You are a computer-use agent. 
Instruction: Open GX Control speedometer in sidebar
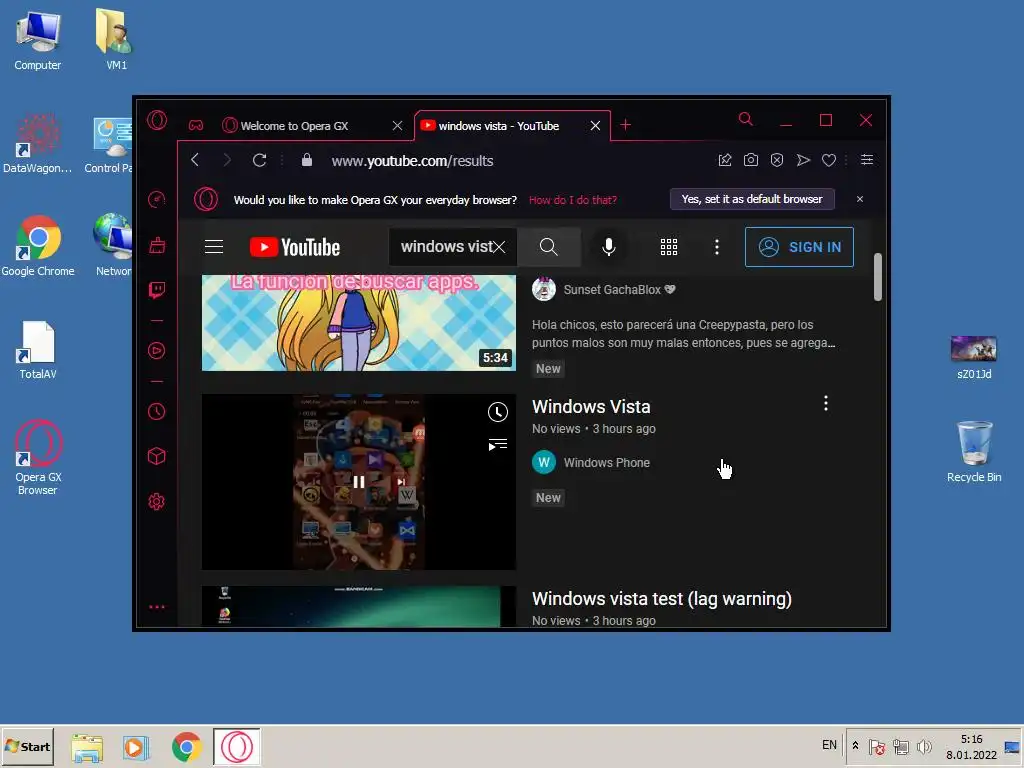[157, 199]
